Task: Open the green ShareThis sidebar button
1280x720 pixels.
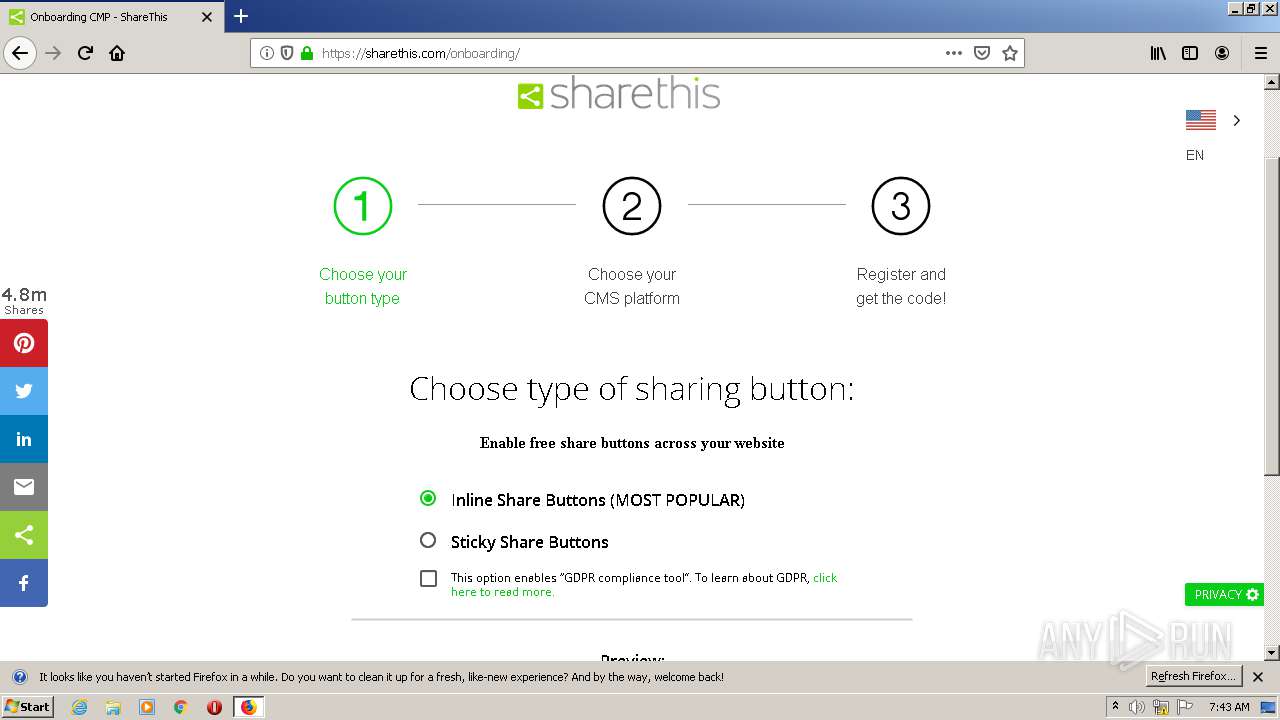Action: point(24,535)
